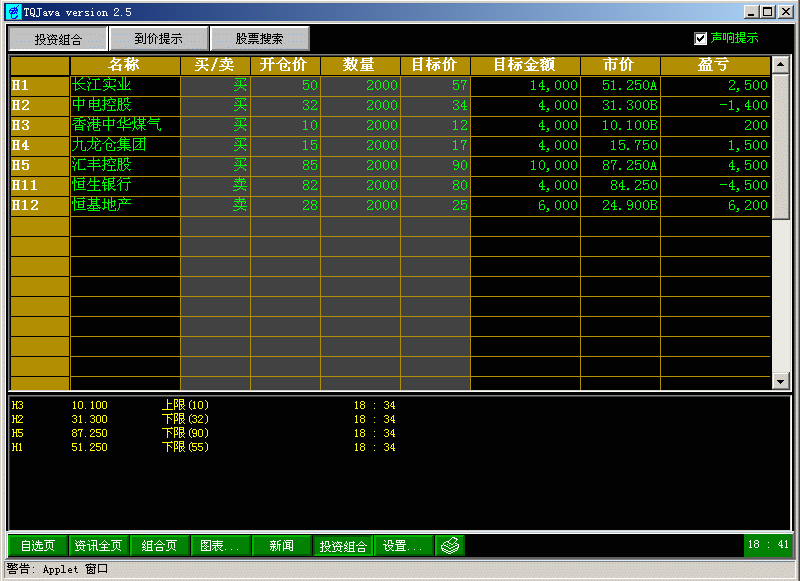Screen dimensions: 800x581
Task: Click the stock name 恒基地产
Action: [102, 205]
